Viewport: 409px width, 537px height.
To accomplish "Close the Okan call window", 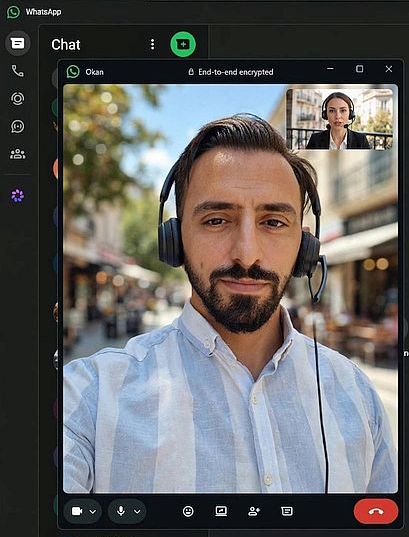I will tap(389, 69).
